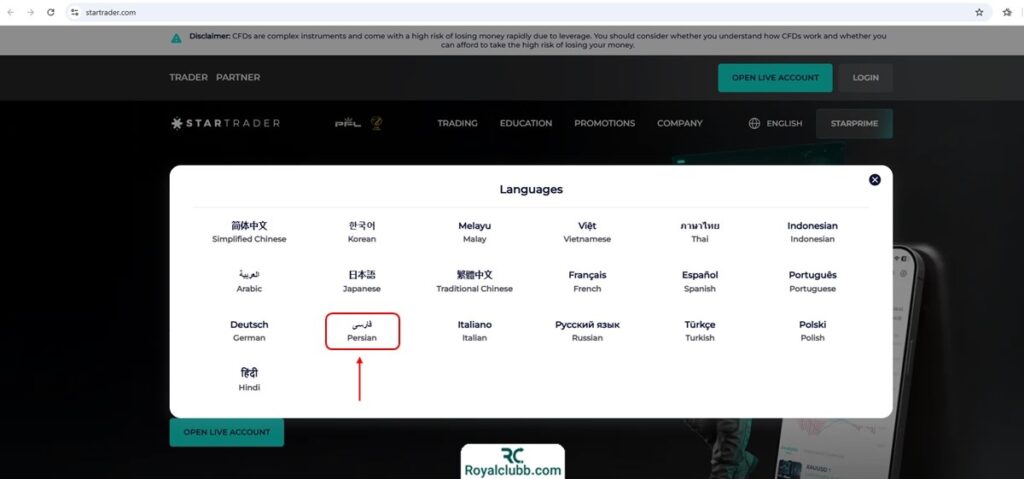Screen dimensions: 1024x479
Task: Close the Languages dialog with the X icon
Action: [874, 180]
